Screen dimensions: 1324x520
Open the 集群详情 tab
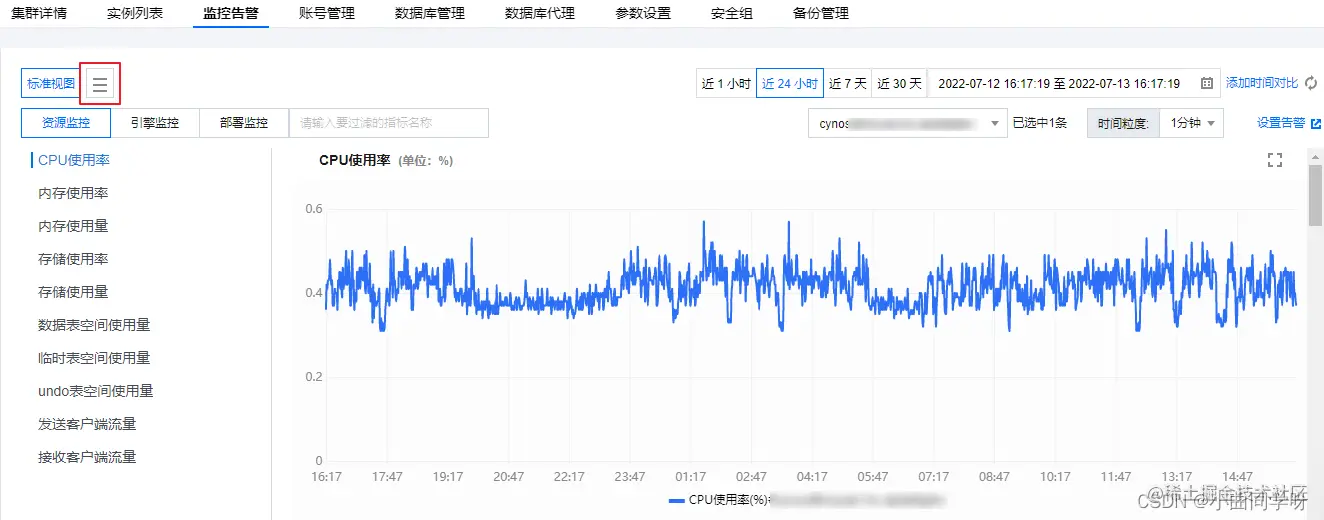39,14
